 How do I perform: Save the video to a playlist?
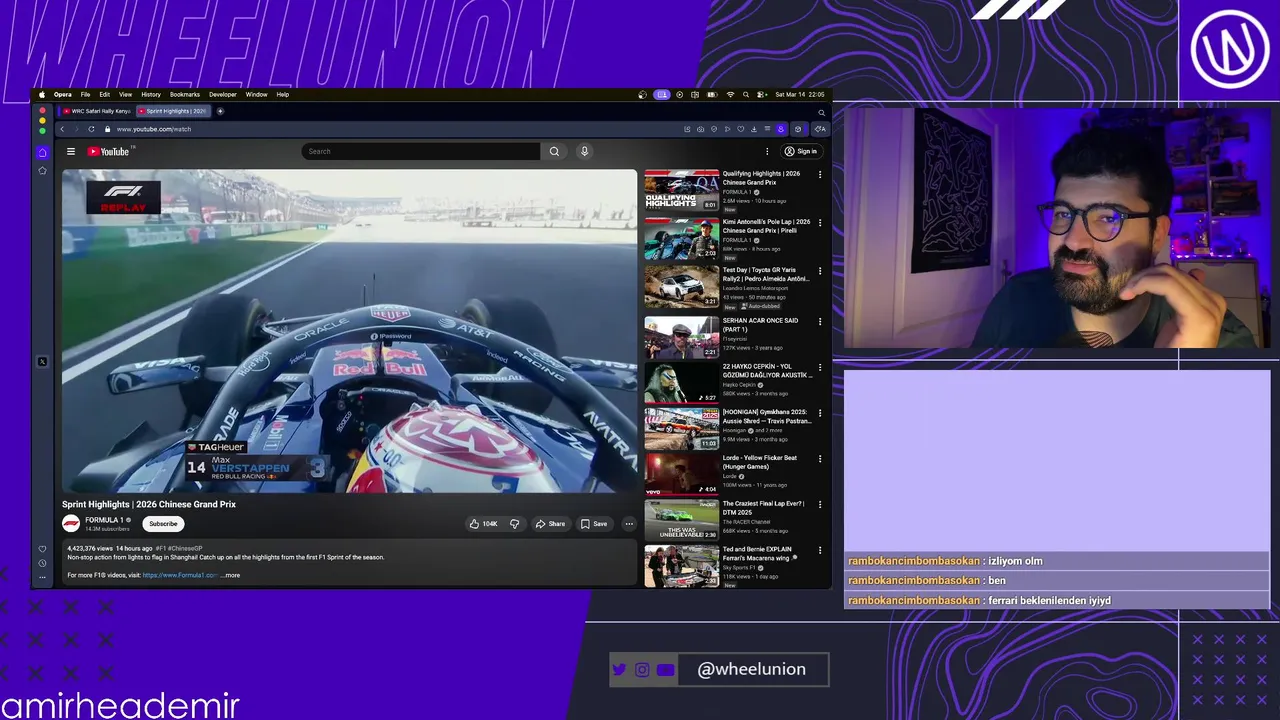click(594, 524)
